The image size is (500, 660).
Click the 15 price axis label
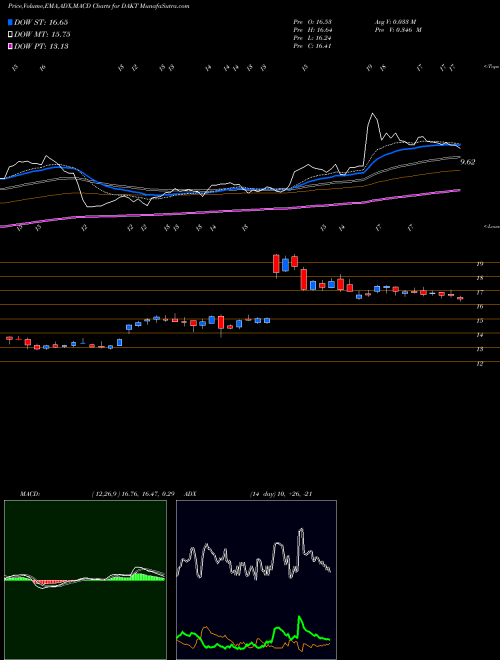pyautogui.click(x=479, y=321)
